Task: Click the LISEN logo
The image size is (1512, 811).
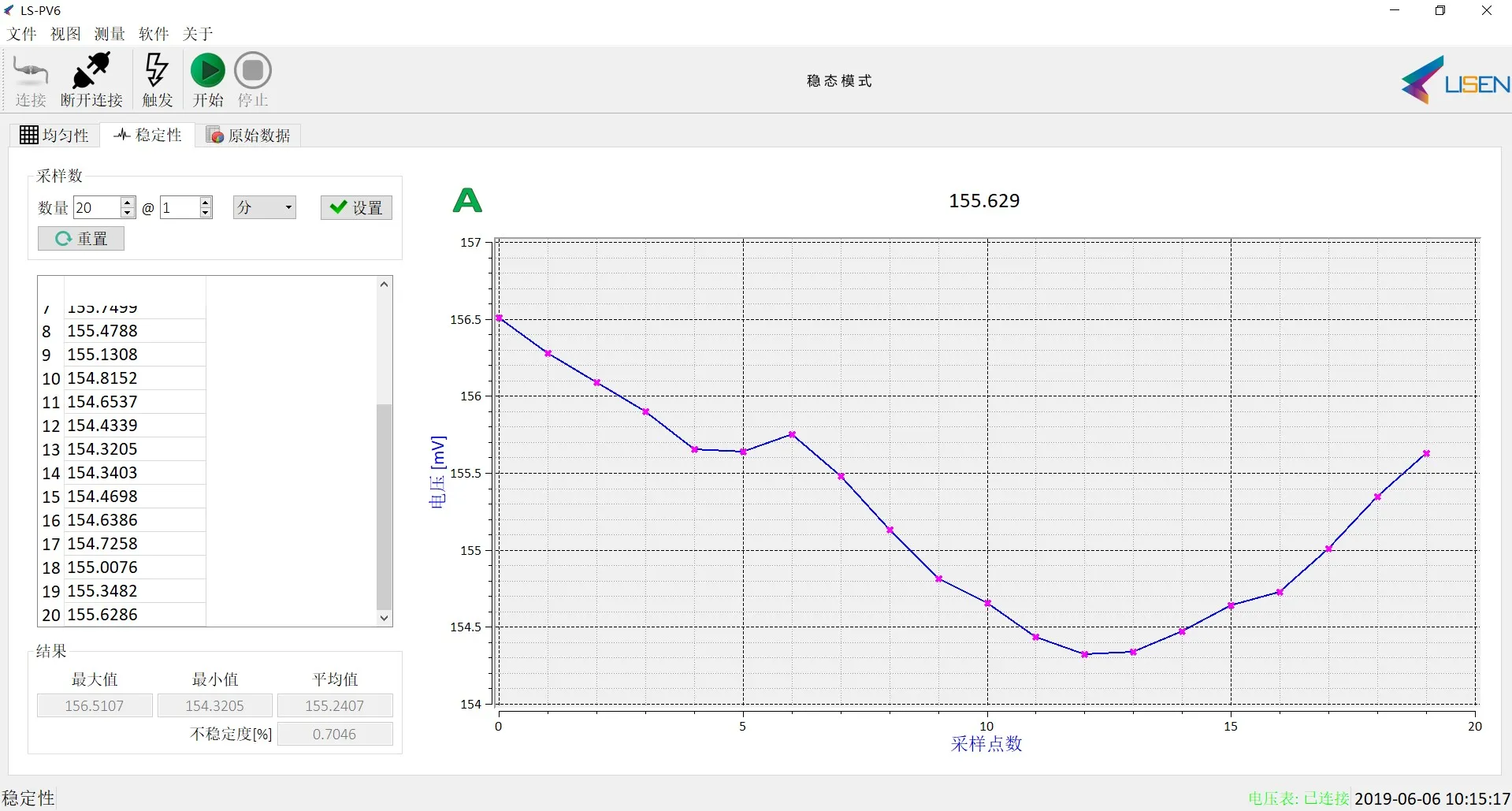Action: pyautogui.click(x=1454, y=80)
